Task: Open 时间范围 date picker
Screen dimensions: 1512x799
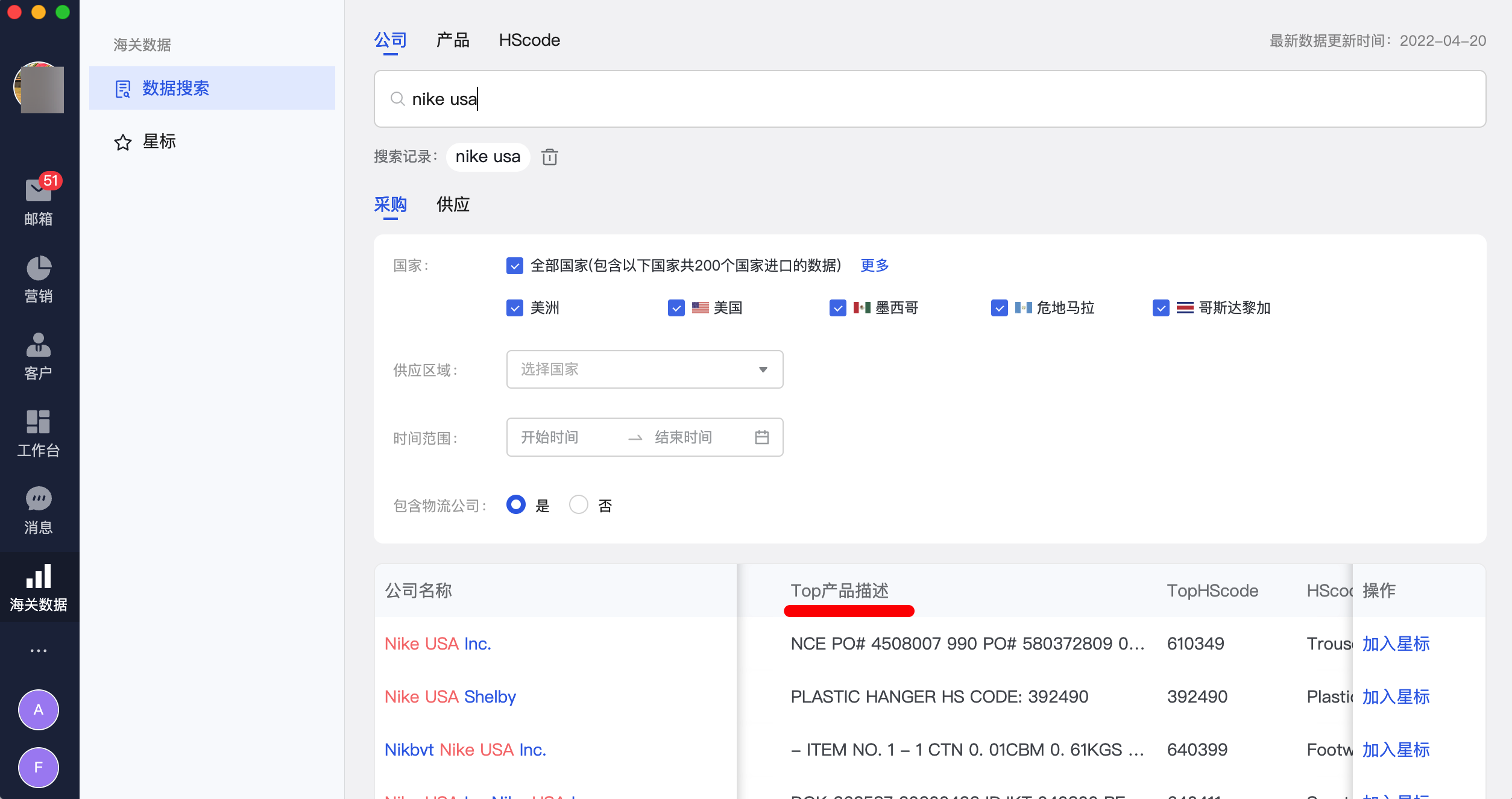Action: 762,438
